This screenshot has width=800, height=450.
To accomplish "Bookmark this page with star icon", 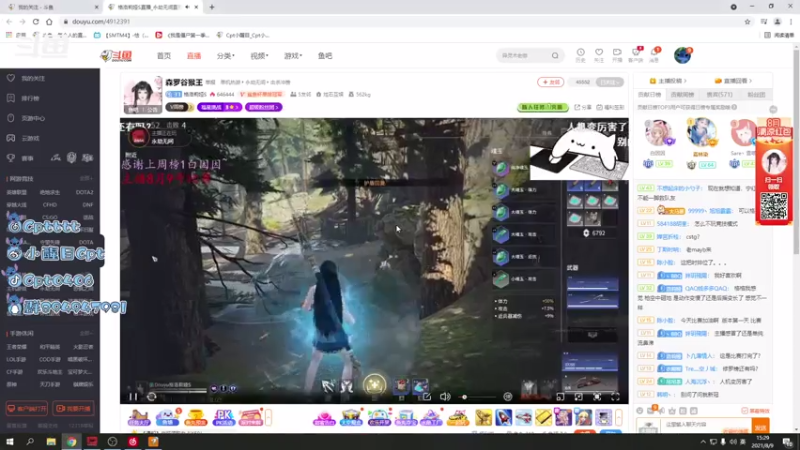I will pyautogui.click(x=747, y=21).
